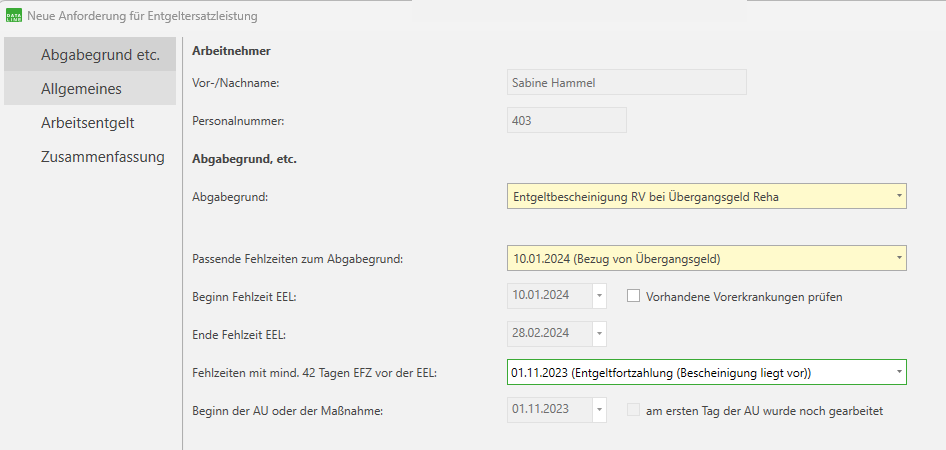Click the Passende Fehlzeiten zum Abgabegrund: label
This screenshot has width=946, height=450.
coord(297,259)
